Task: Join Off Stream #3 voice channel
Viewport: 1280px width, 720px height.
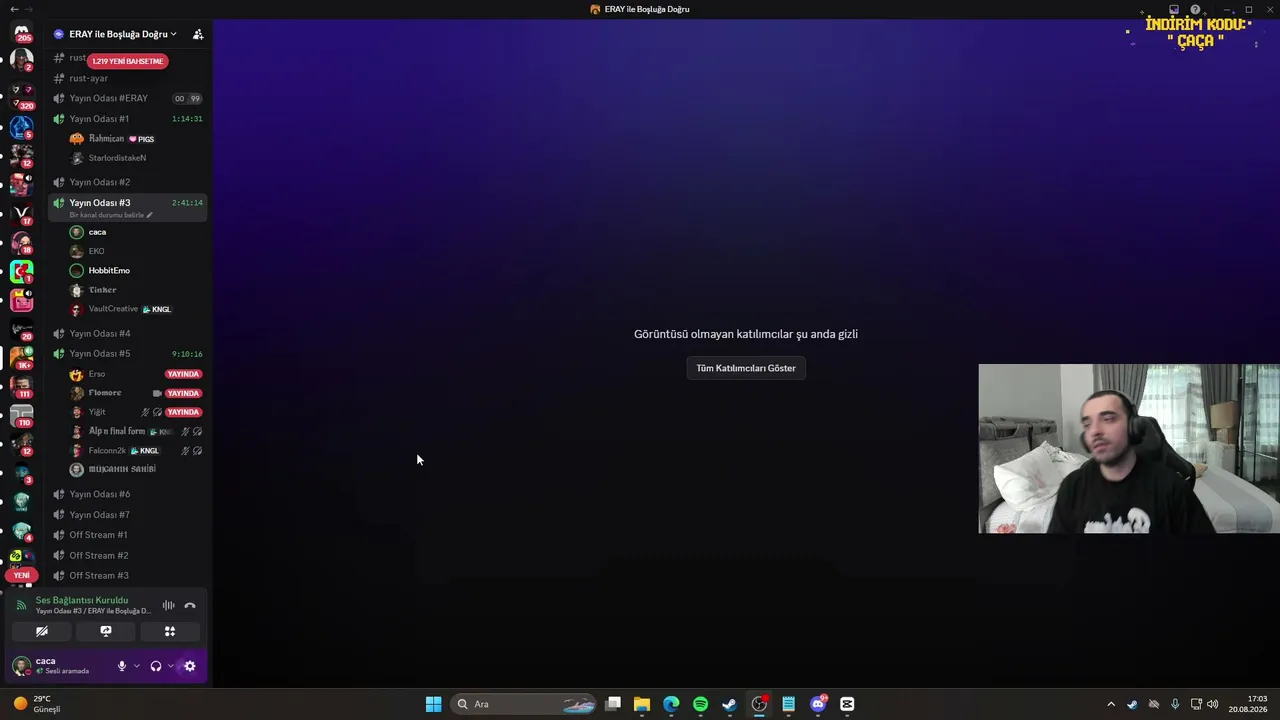Action: tap(129, 575)
